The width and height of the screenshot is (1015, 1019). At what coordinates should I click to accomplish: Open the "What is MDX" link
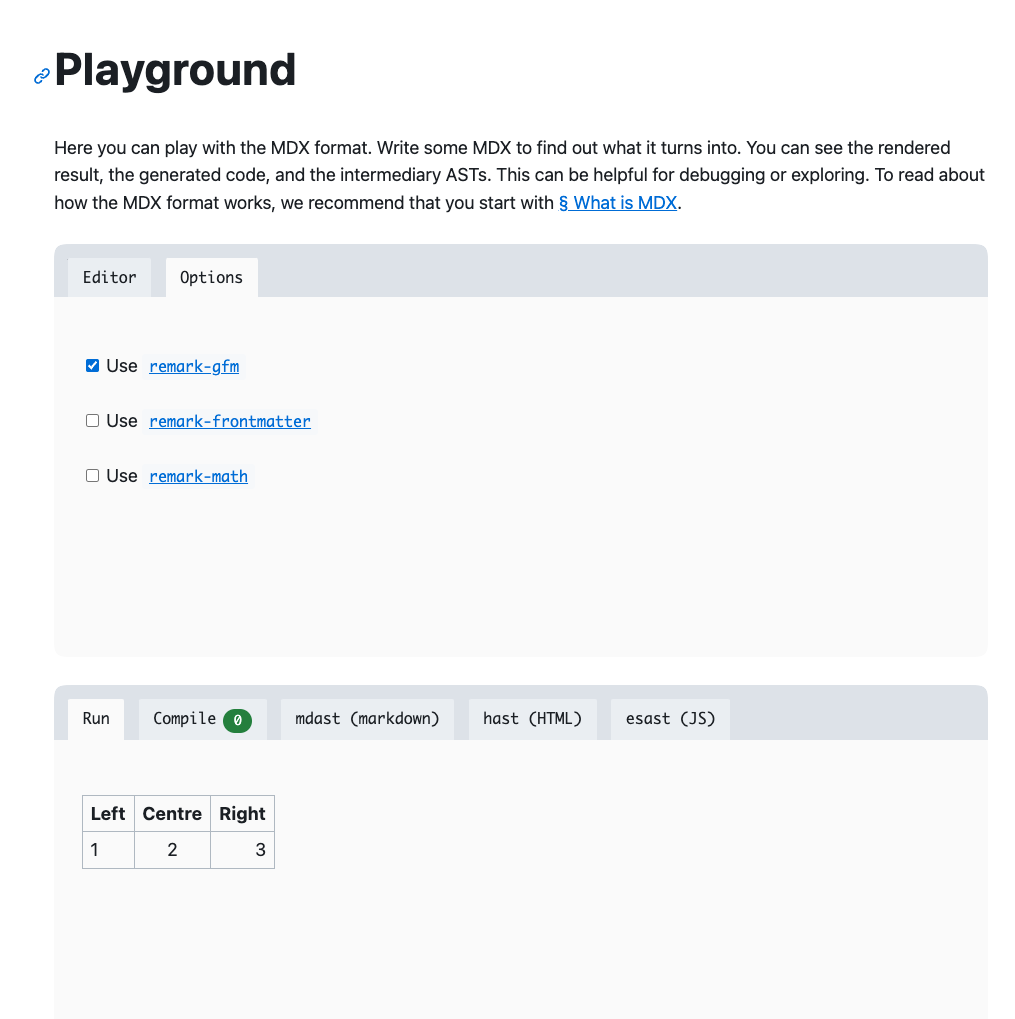617,202
